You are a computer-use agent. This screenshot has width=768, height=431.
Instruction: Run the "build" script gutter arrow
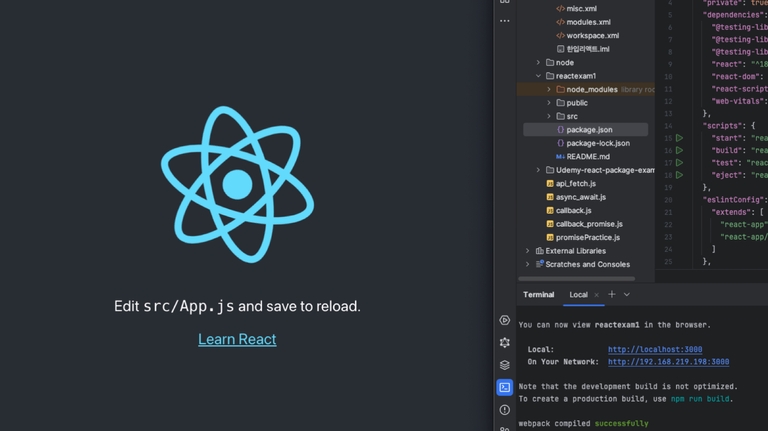point(679,150)
